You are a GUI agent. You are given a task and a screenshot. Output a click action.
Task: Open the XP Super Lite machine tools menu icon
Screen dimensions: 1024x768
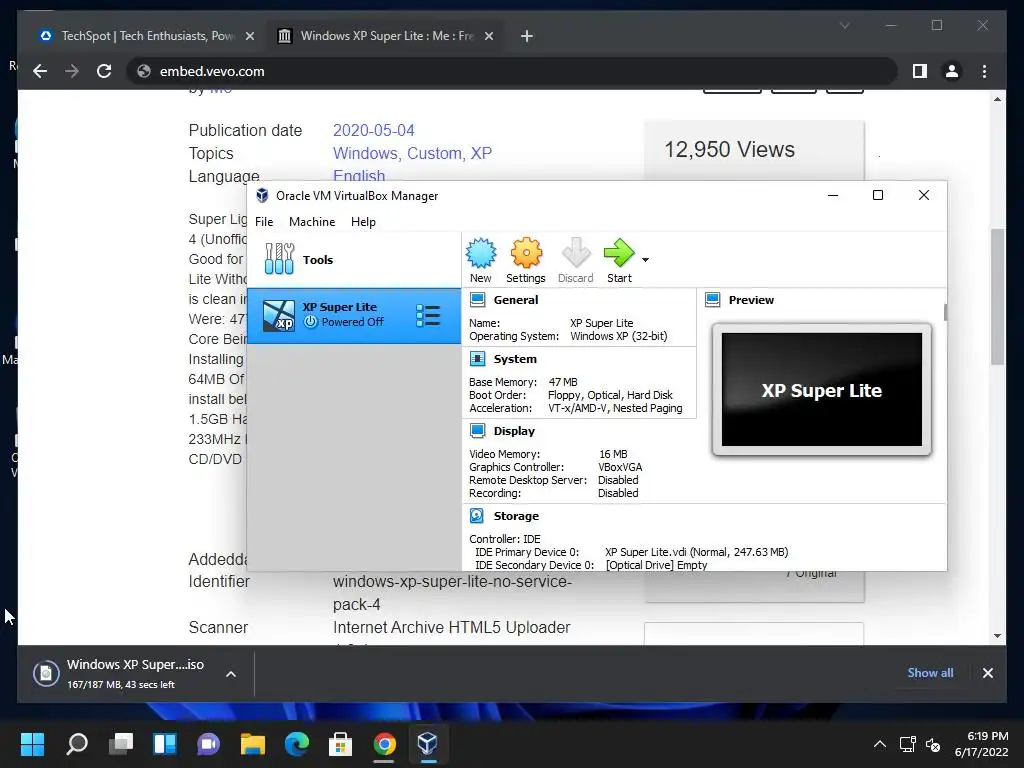click(428, 315)
